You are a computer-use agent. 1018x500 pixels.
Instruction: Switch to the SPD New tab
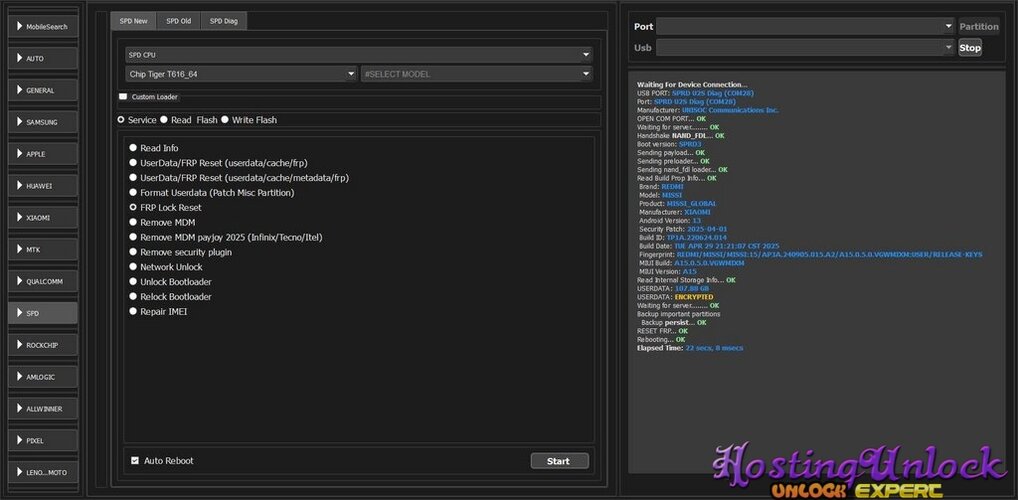pyautogui.click(x=133, y=21)
